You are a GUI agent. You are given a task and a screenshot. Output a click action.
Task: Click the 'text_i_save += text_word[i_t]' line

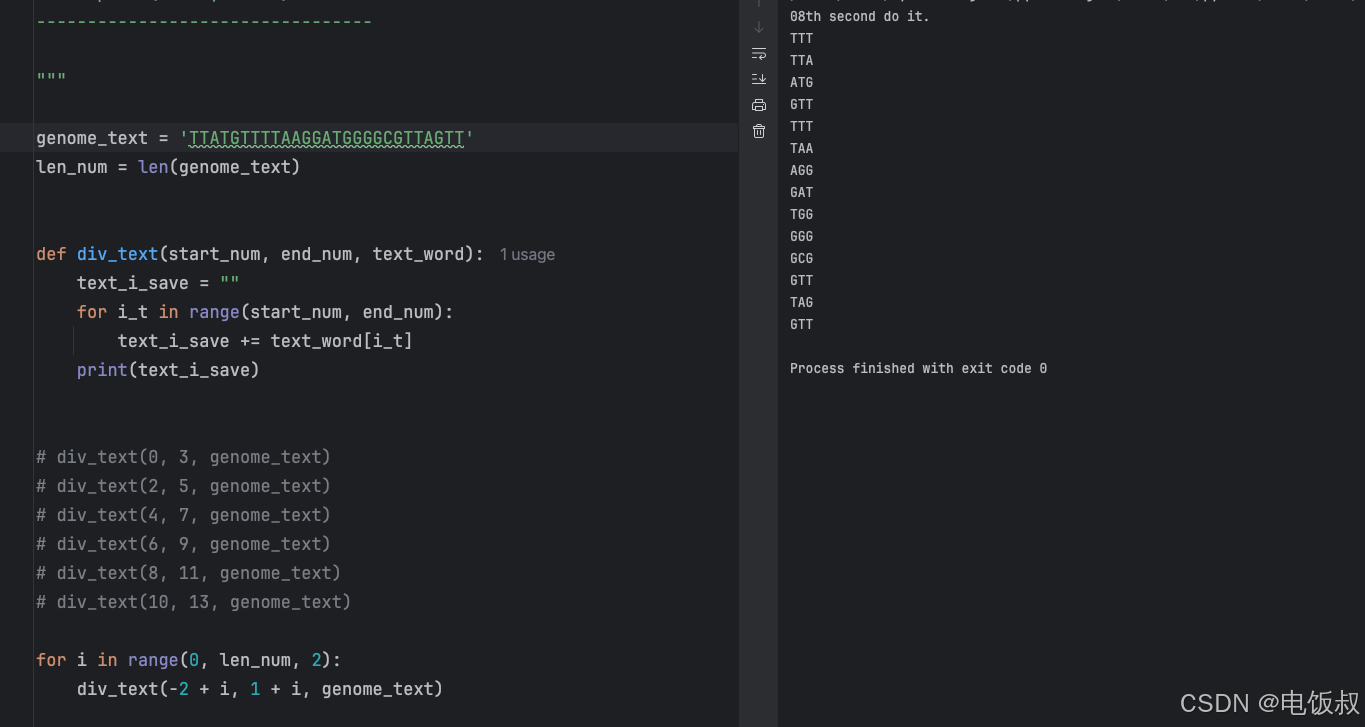pyautogui.click(x=265, y=341)
